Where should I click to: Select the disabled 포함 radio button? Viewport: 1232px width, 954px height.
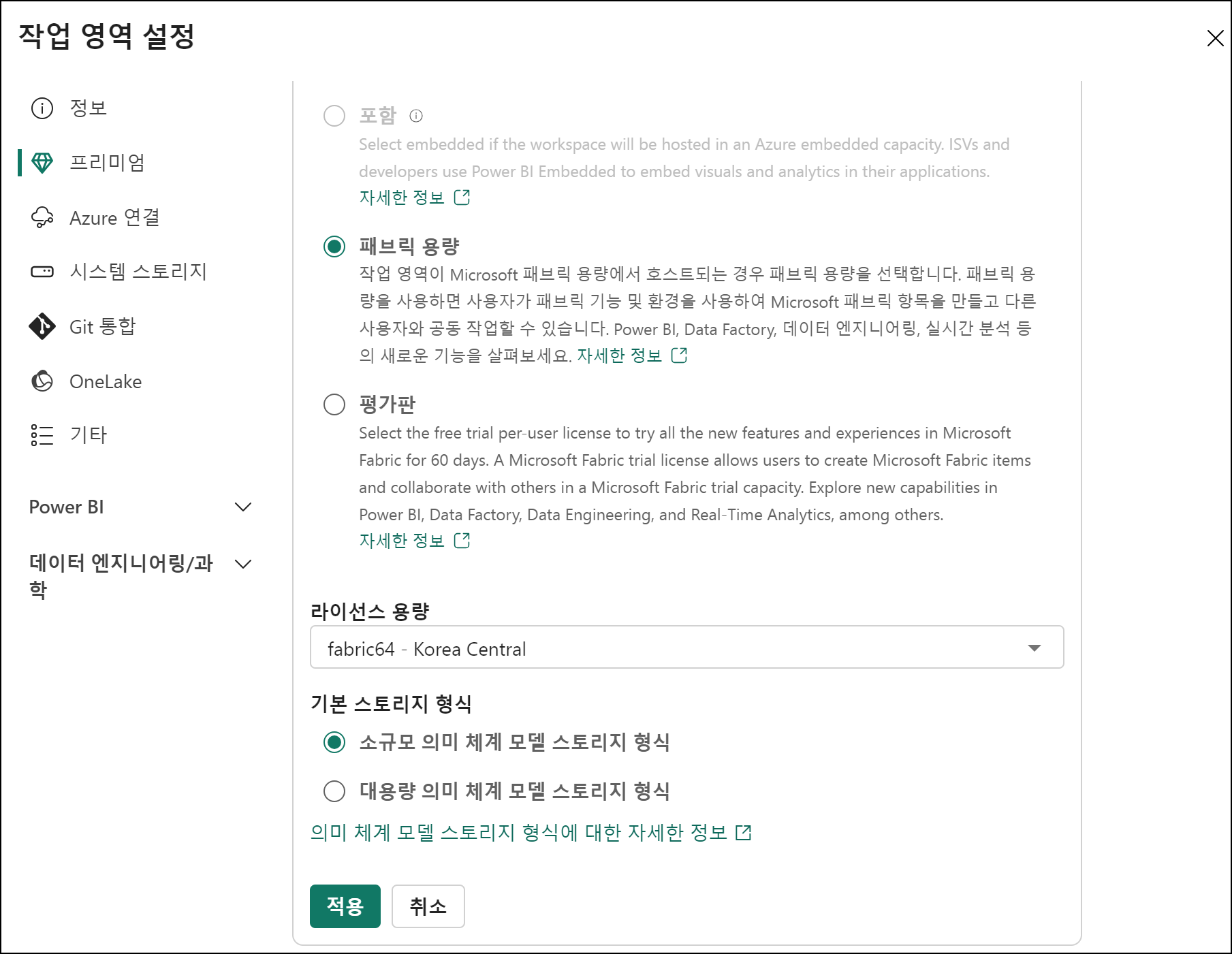(x=334, y=116)
